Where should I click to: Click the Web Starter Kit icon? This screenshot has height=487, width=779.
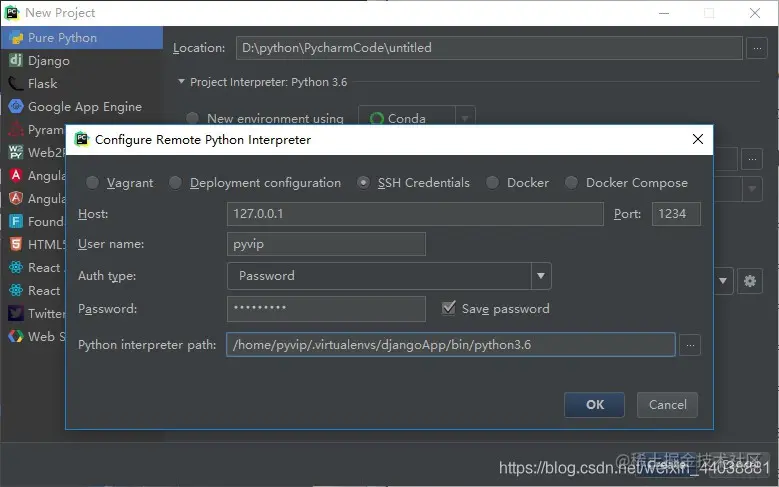pos(16,336)
